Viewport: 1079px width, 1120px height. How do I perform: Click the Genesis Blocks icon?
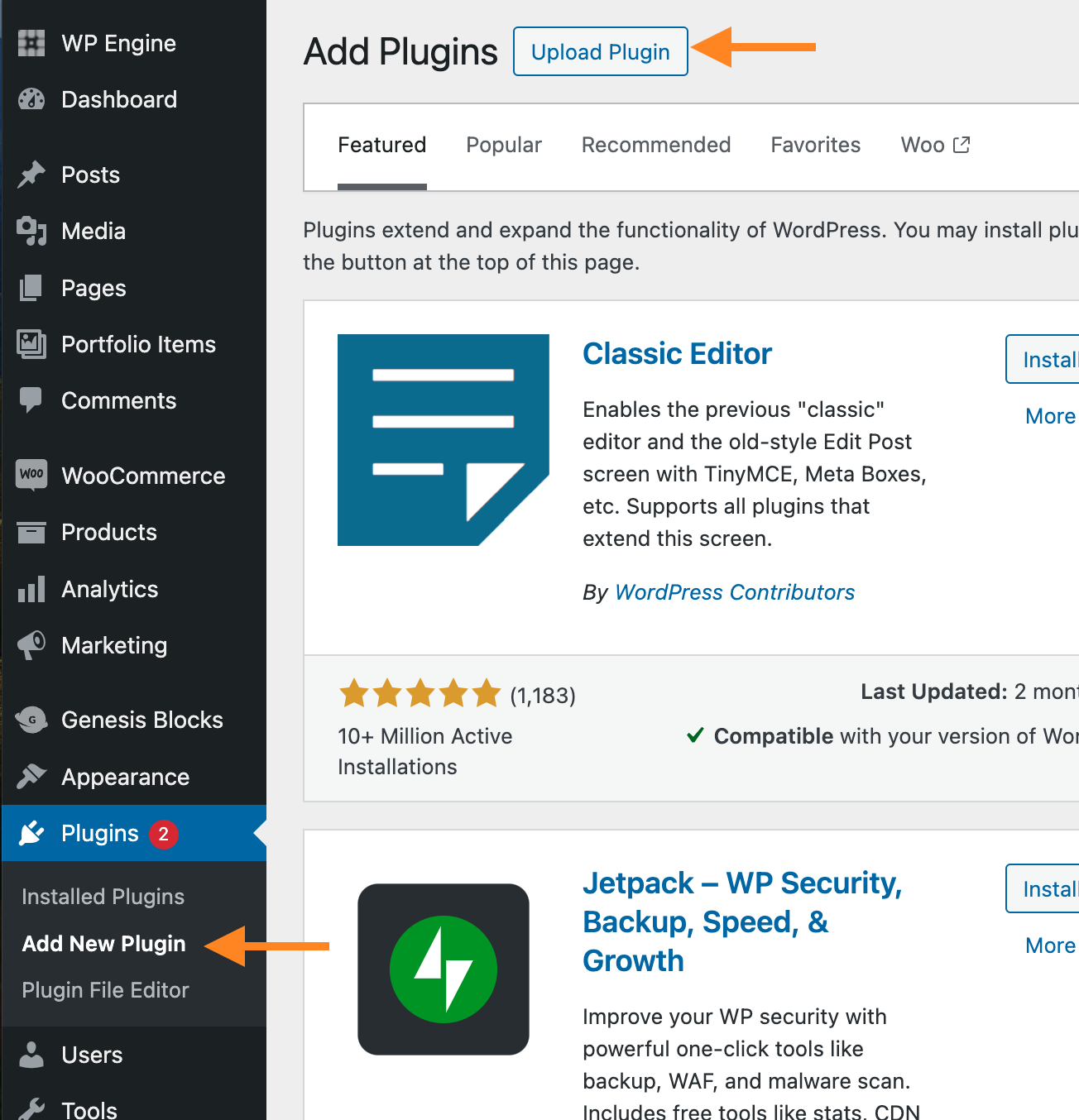[x=31, y=720]
